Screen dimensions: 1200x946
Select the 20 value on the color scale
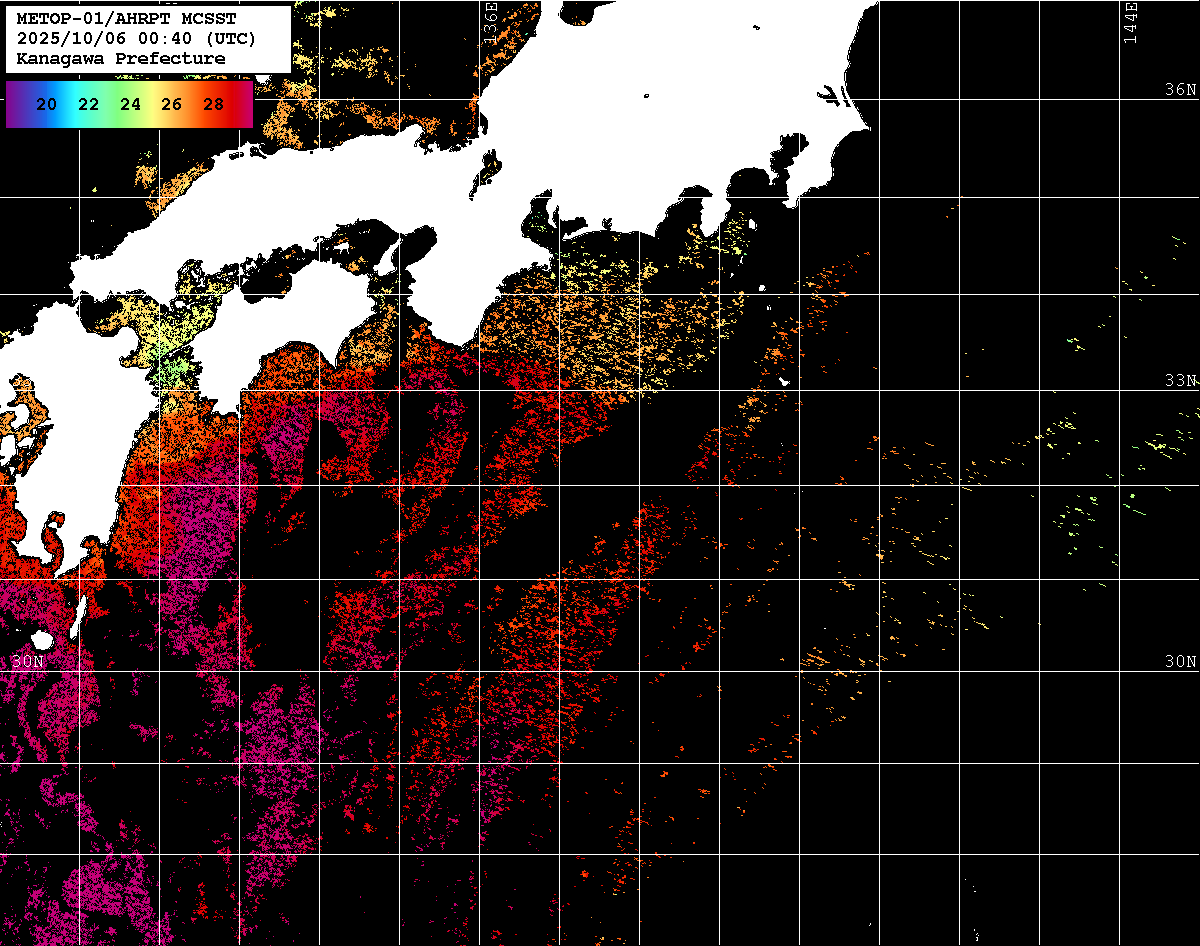pyautogui.click(x=46, y=104)
